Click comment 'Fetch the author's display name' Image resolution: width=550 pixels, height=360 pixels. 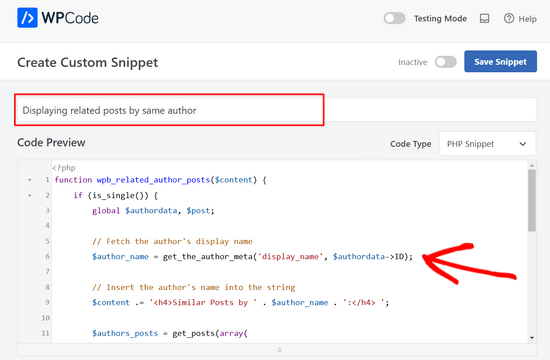coord(172,241)
